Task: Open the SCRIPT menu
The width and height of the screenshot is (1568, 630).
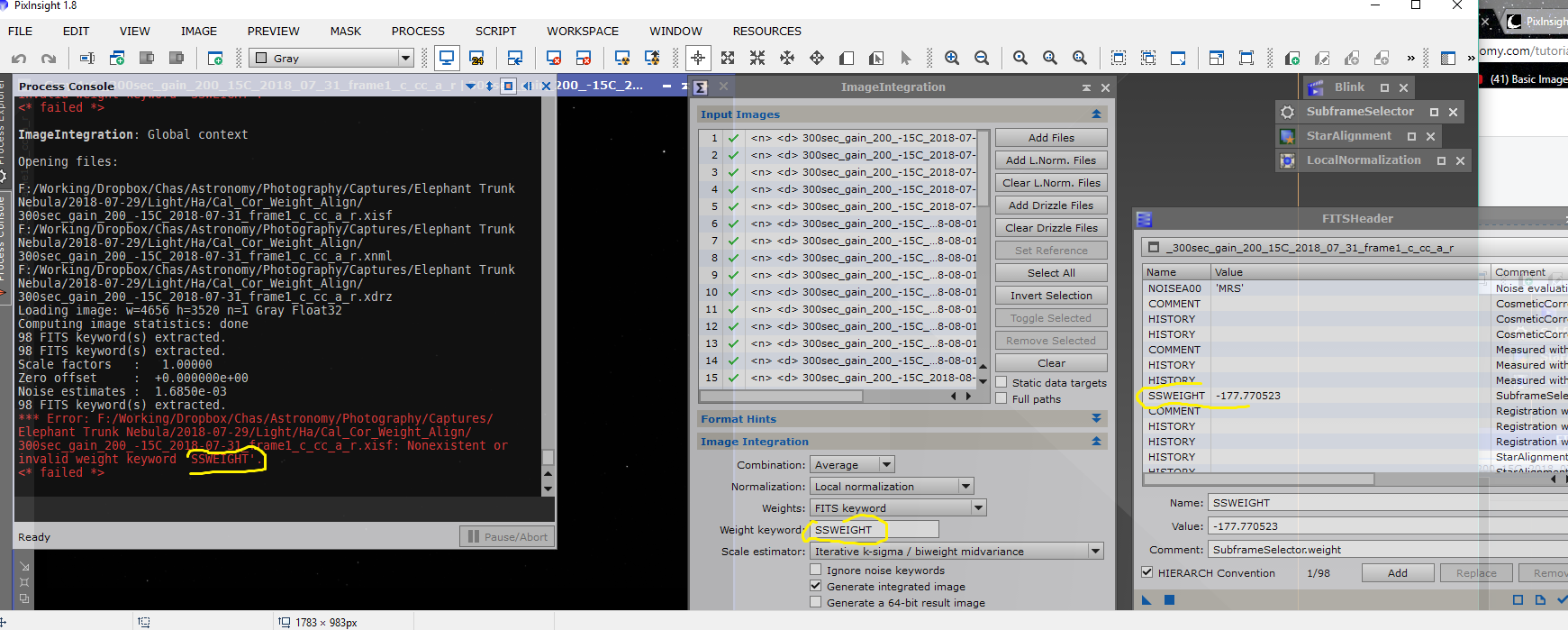Action: click(495, 31)
